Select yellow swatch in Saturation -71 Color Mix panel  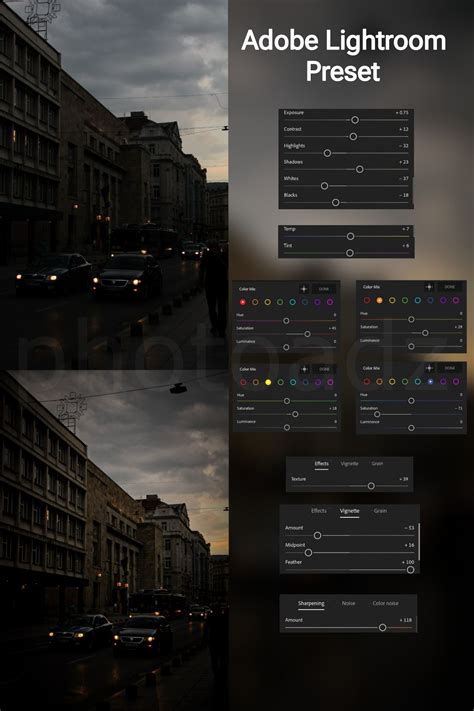click(x=392, y=381)
